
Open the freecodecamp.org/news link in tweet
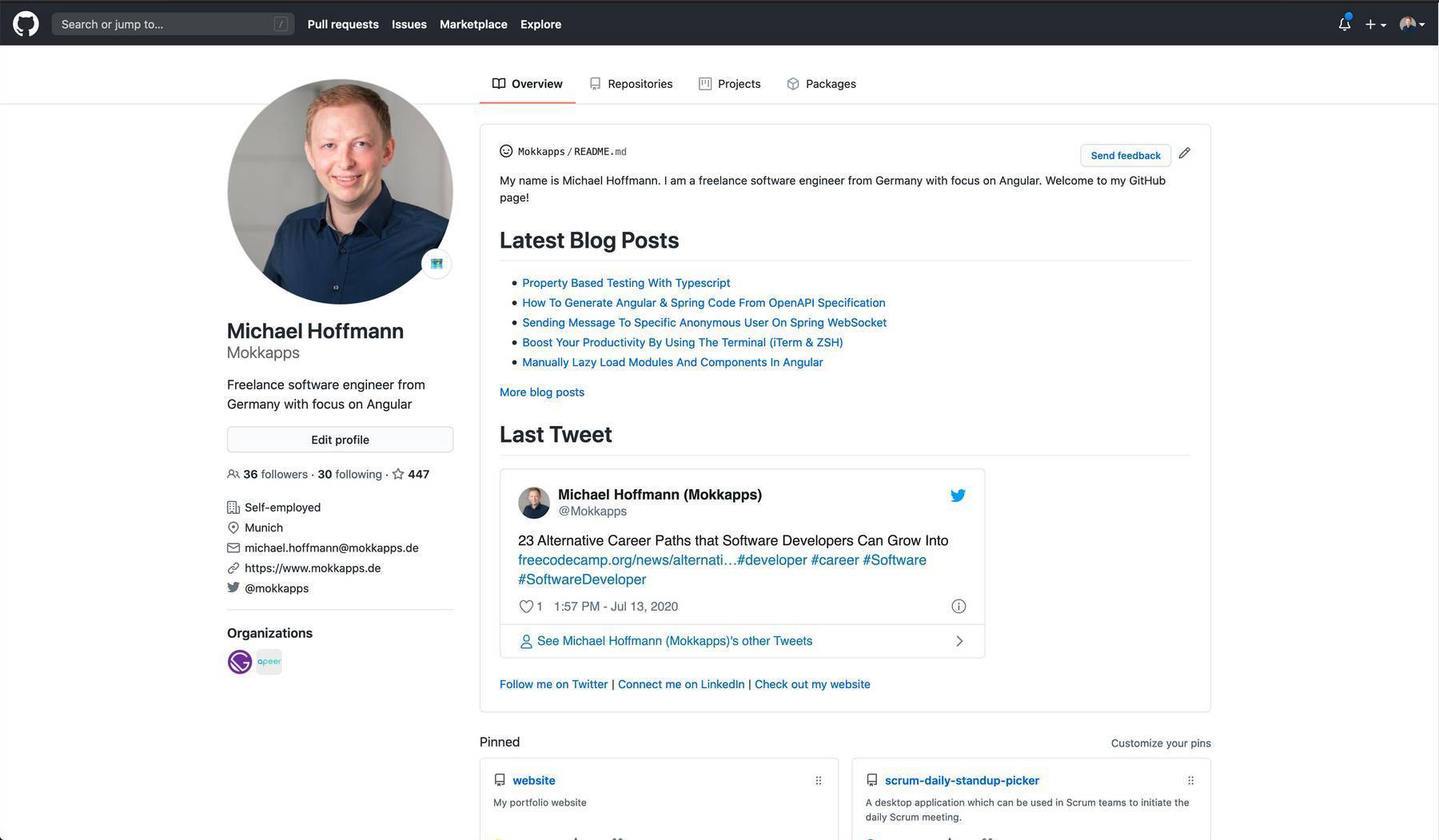[x=628, y=560]
